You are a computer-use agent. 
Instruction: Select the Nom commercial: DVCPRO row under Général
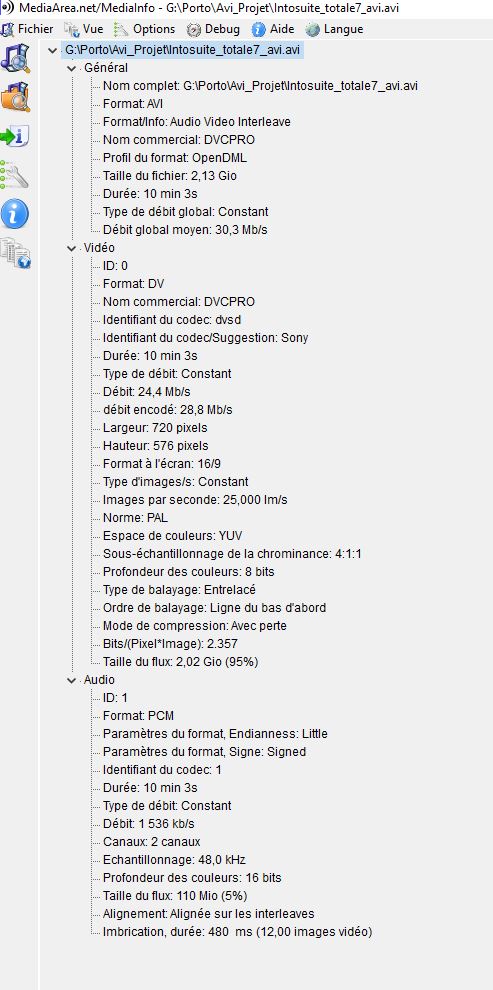point(179,140)
